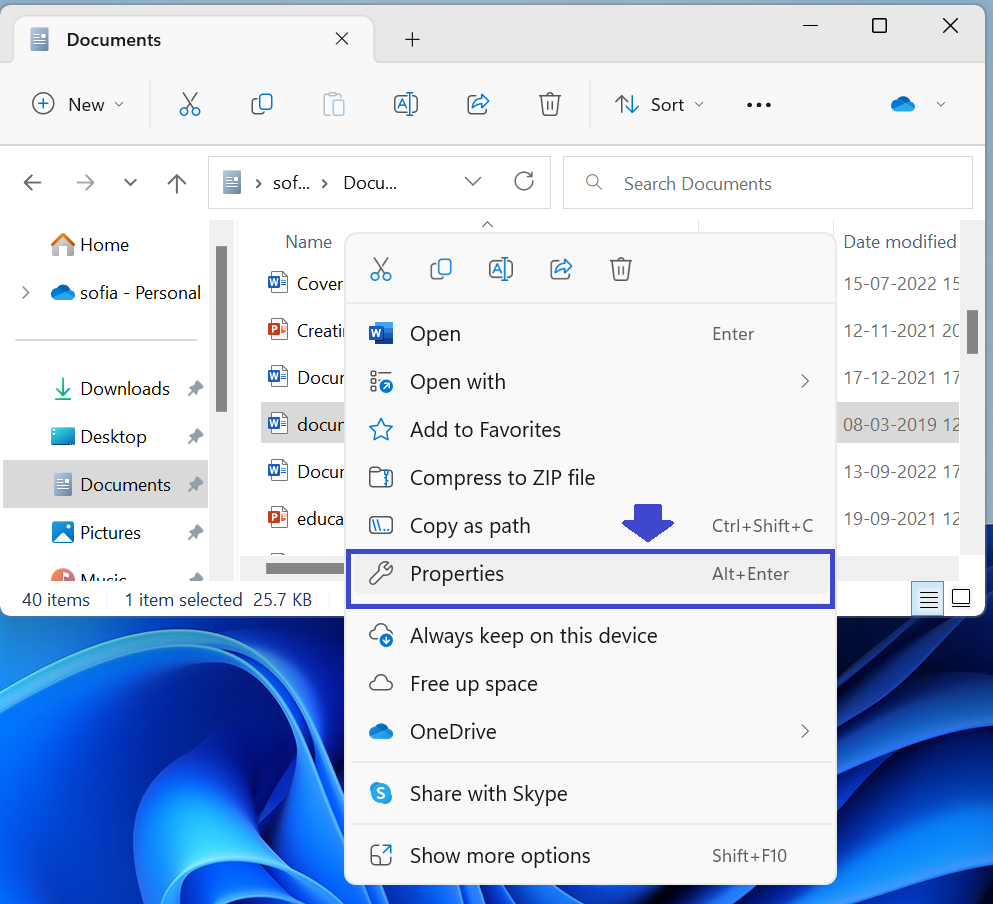Expand the Open with submenu

coord(457,381)
